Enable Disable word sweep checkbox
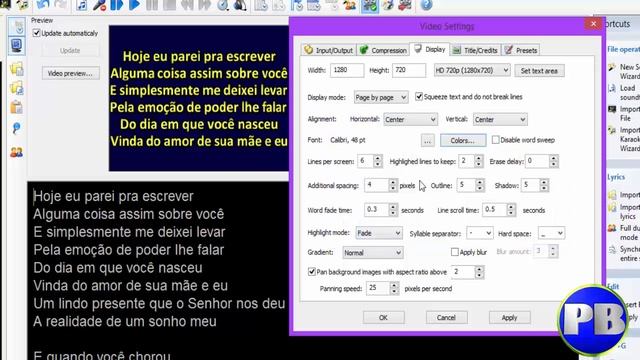The height and width of the screenshot is (360, 640). [496, 140]
